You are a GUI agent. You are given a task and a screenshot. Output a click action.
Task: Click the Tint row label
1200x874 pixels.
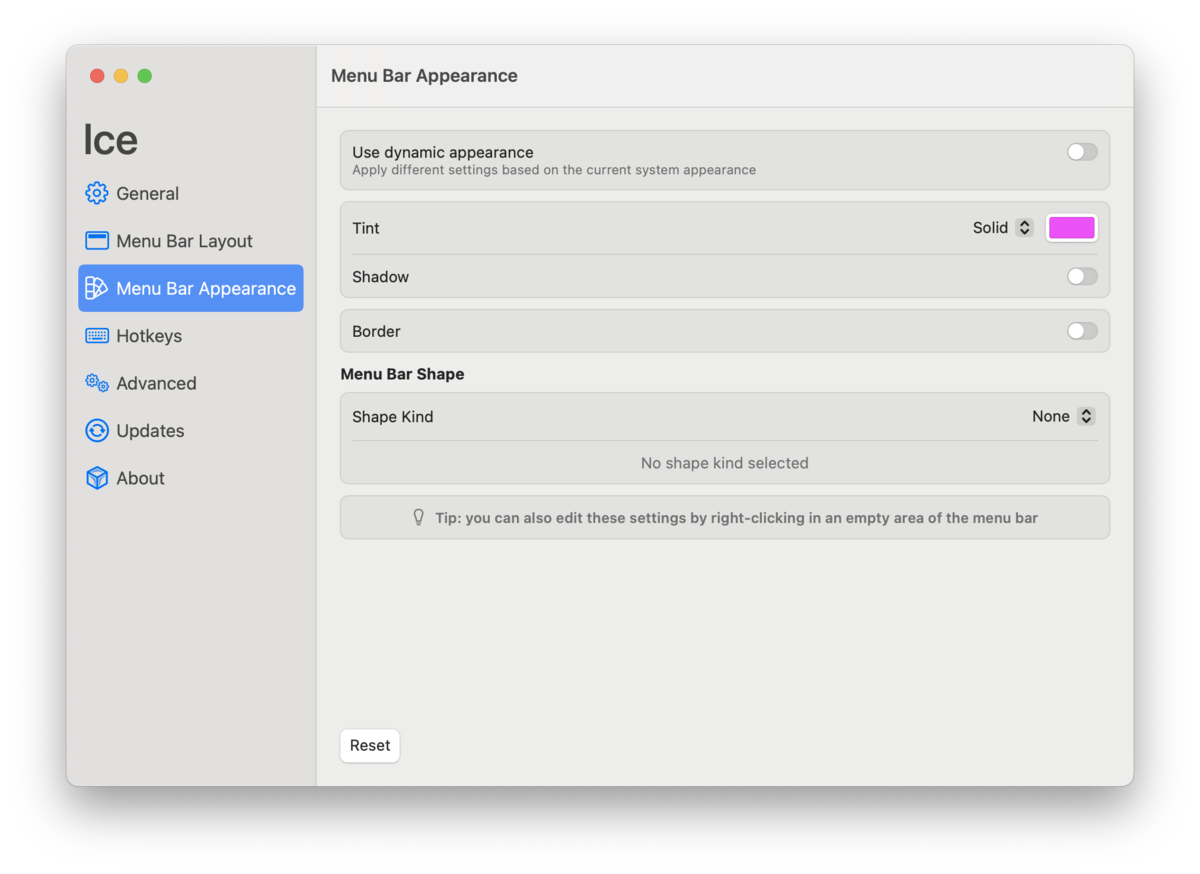pyautogui.click(x=366, y=228)
